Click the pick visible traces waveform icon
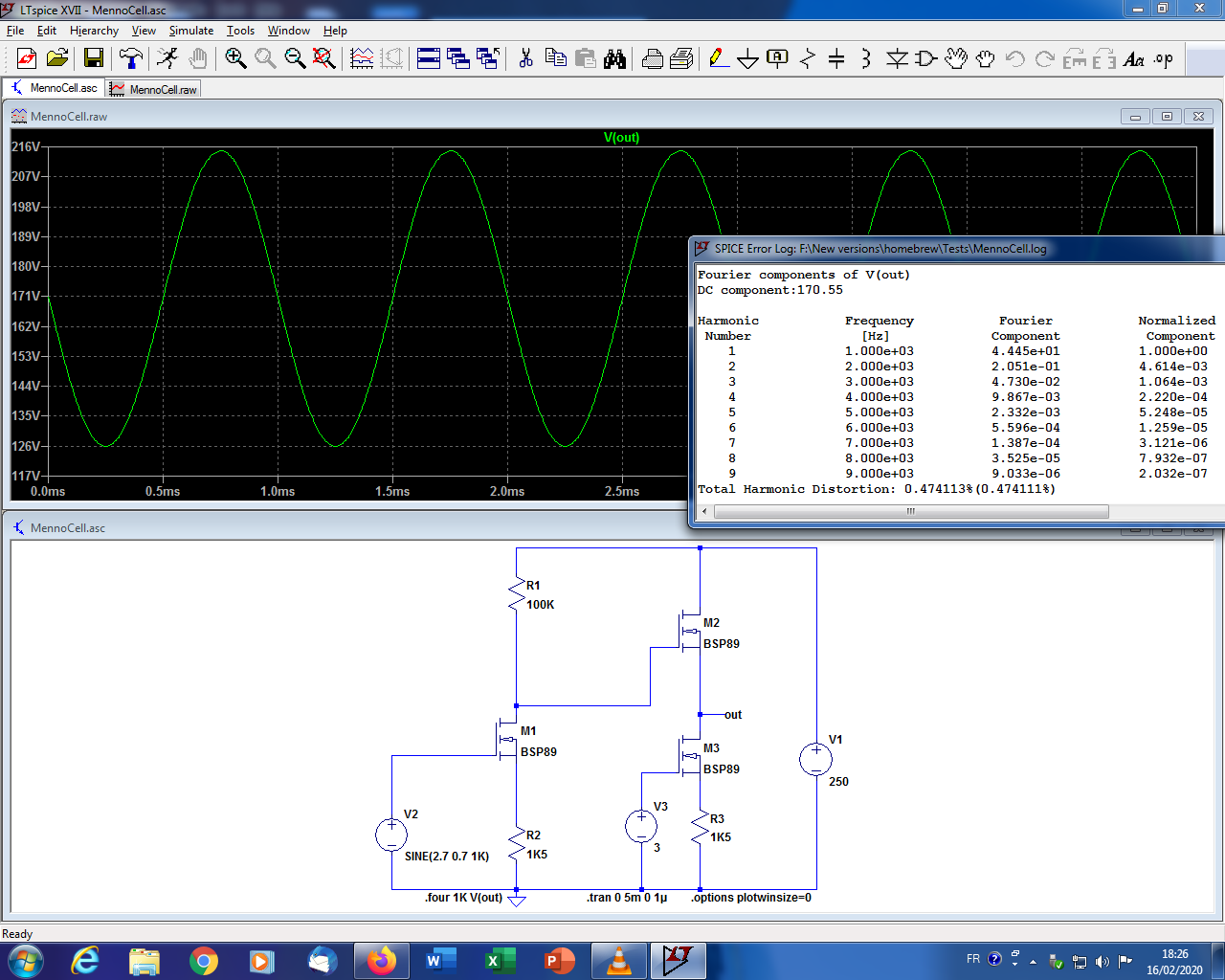1225x980 pixels. [x=362, y=59]
